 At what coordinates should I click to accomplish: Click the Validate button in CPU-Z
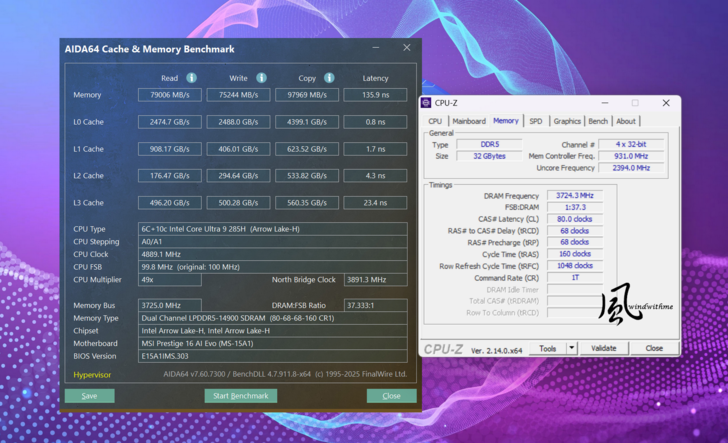(604, 348)
